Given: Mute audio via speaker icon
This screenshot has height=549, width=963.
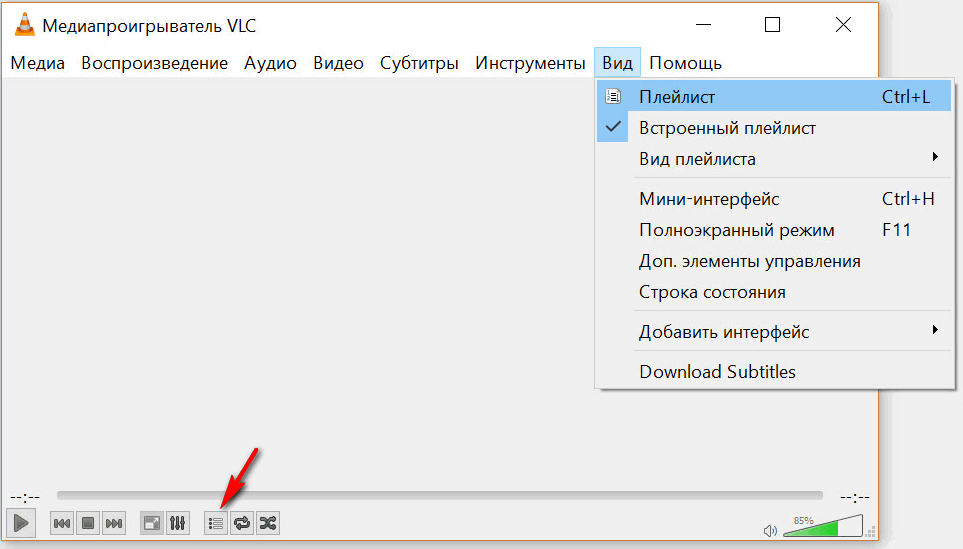Looking at the screenshot, I should [x=770, y=530].
